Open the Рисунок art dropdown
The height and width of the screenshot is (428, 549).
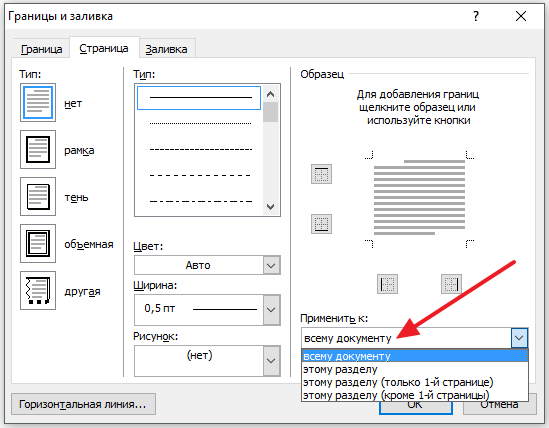click(271, 361)
